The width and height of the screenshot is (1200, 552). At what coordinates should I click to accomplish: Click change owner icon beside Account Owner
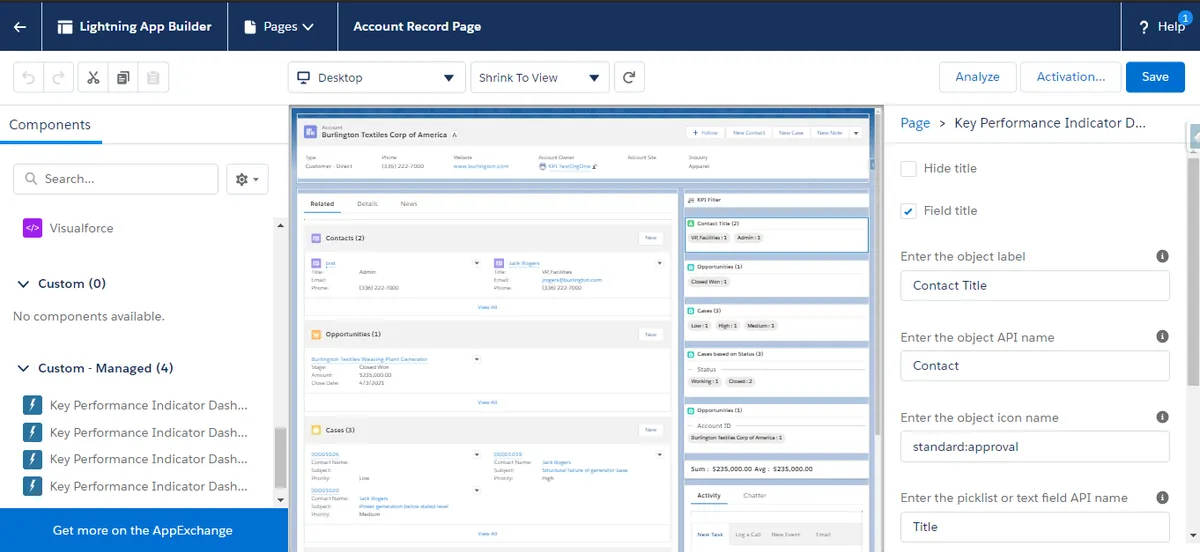point(595,167)
